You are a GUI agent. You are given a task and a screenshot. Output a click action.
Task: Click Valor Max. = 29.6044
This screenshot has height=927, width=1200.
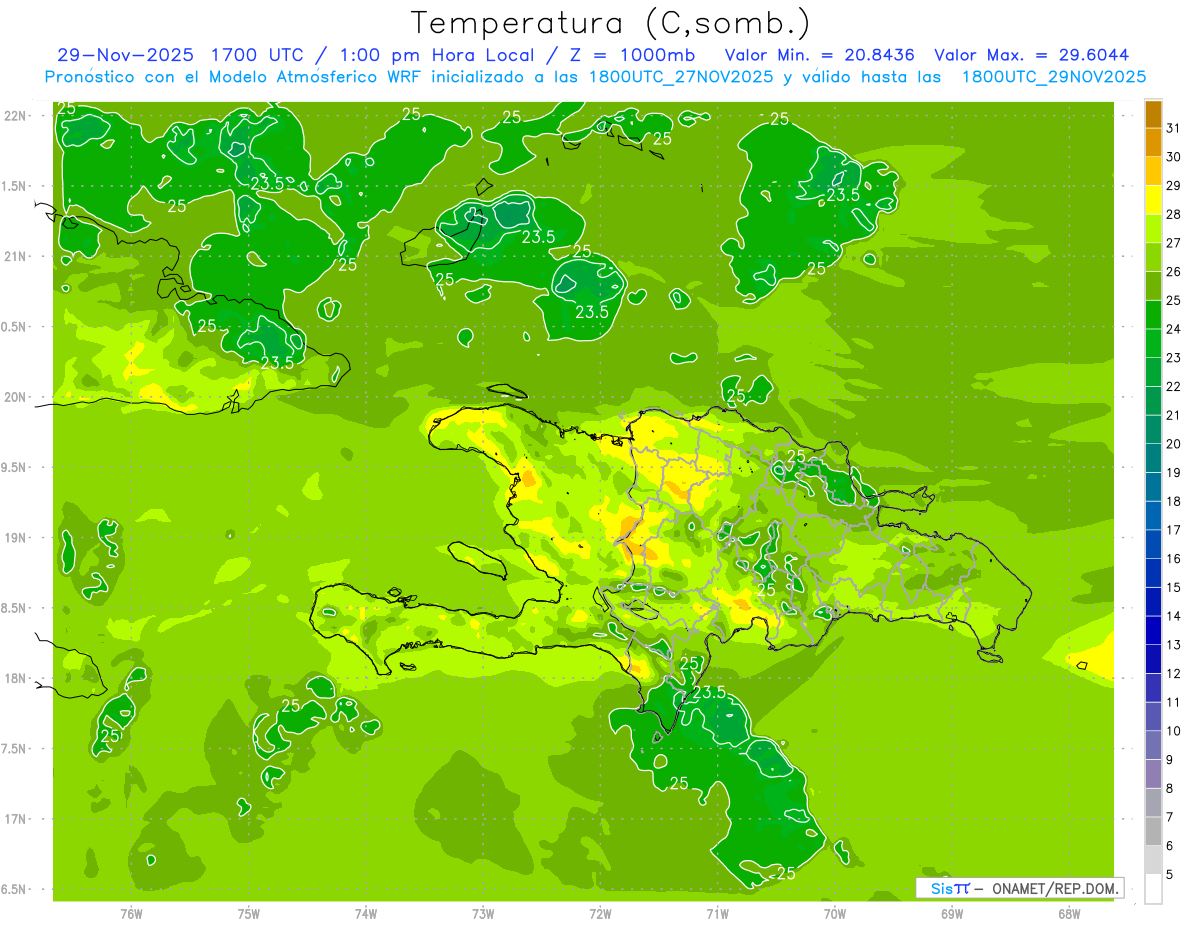tap(1031, 55)
